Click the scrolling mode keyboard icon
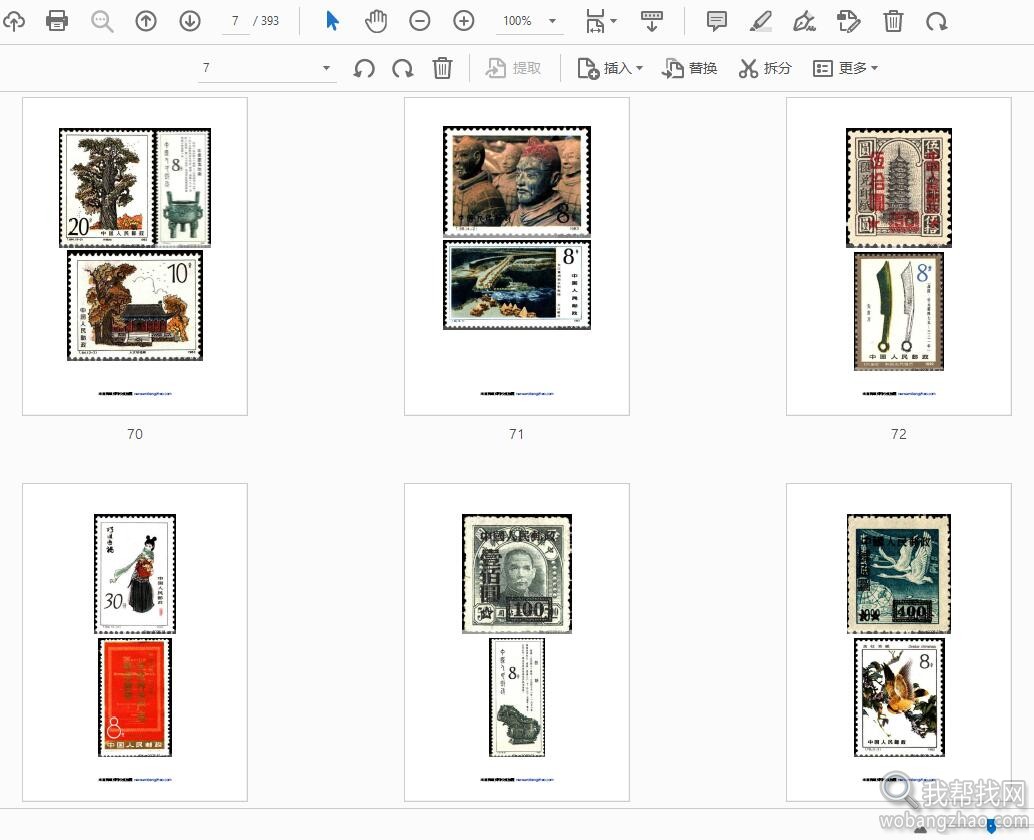Screen dimensions: 1034x840 652,21
